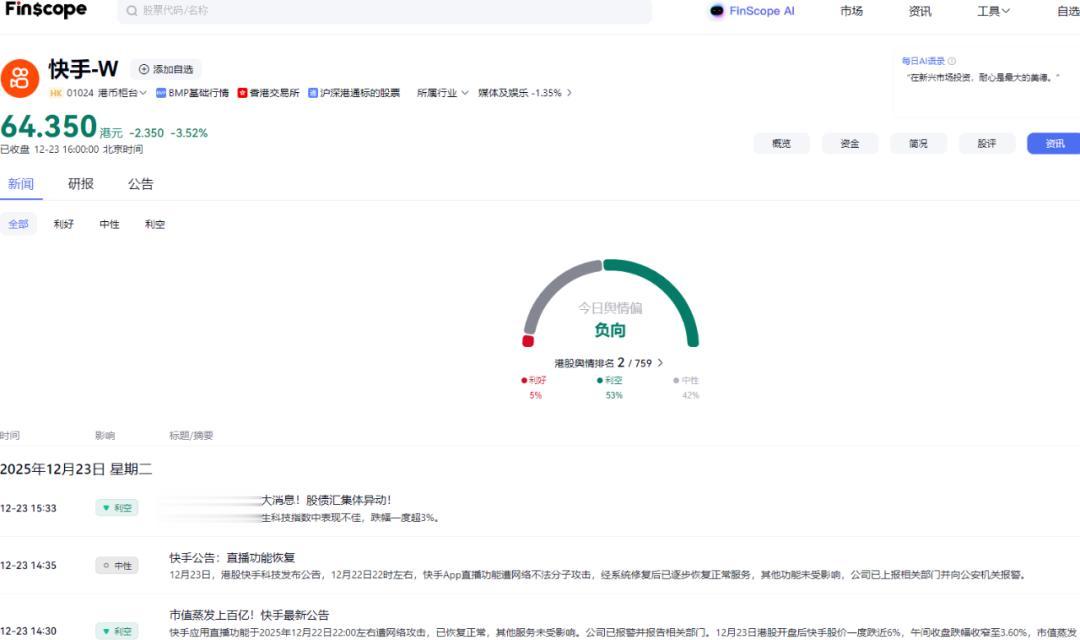Expand the 所属行业 dropdown
The image size is (1080, 640).
pyautogui.click(x=442, y=92)
